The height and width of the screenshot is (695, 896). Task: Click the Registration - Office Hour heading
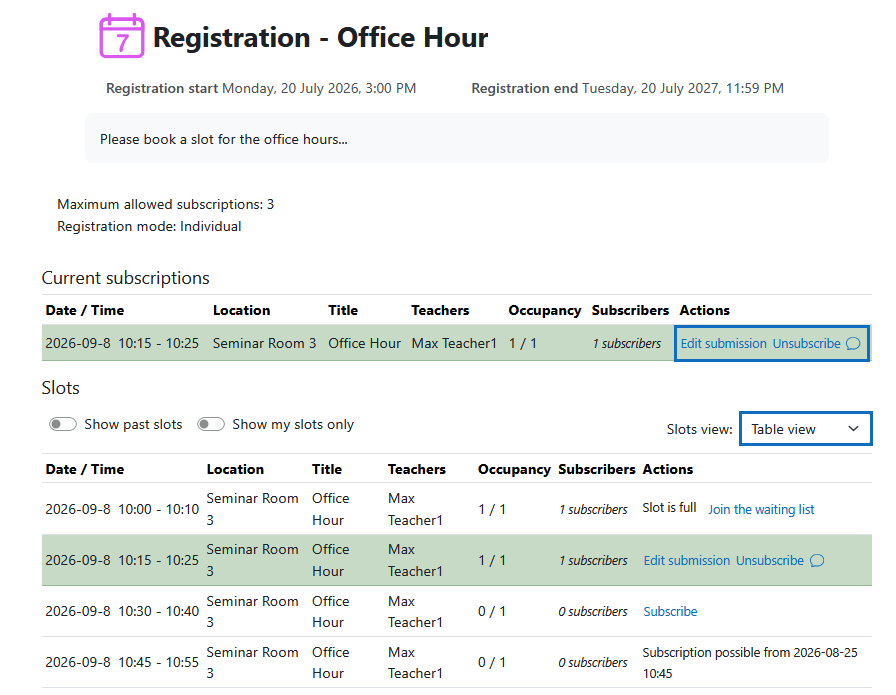pos(321,38)
